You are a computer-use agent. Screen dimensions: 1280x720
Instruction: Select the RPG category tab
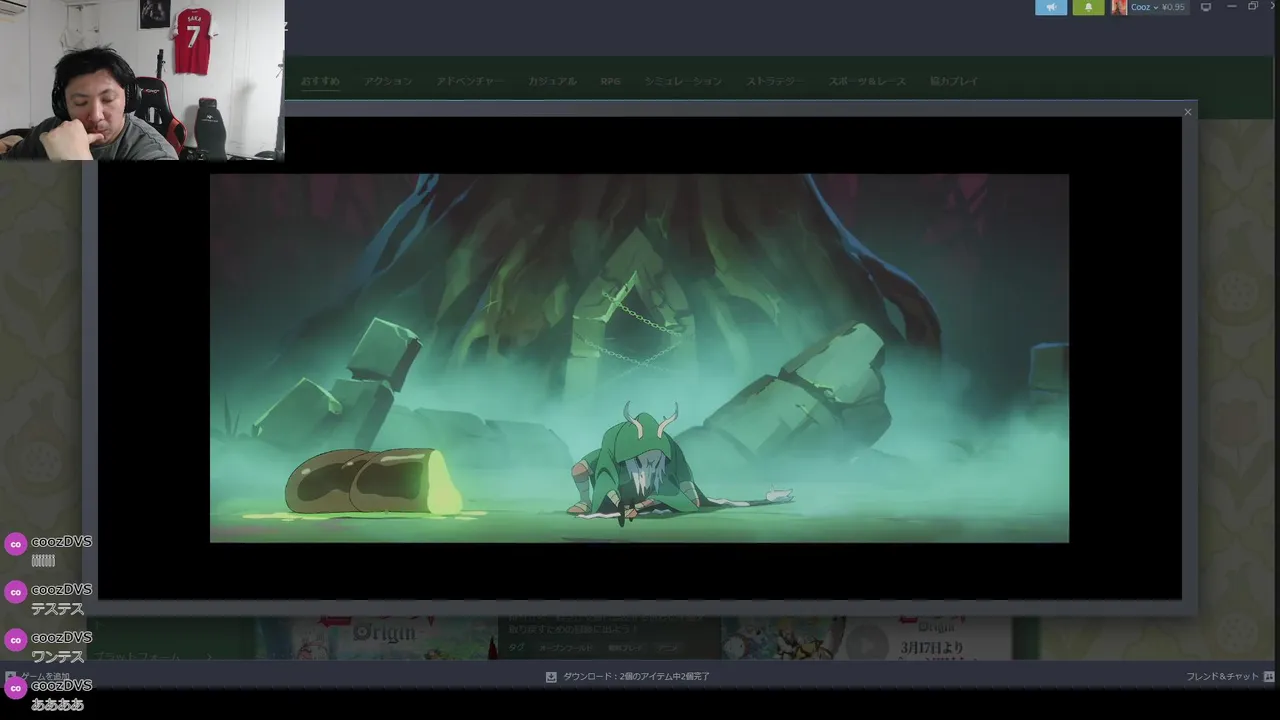[x=610, y=81]
